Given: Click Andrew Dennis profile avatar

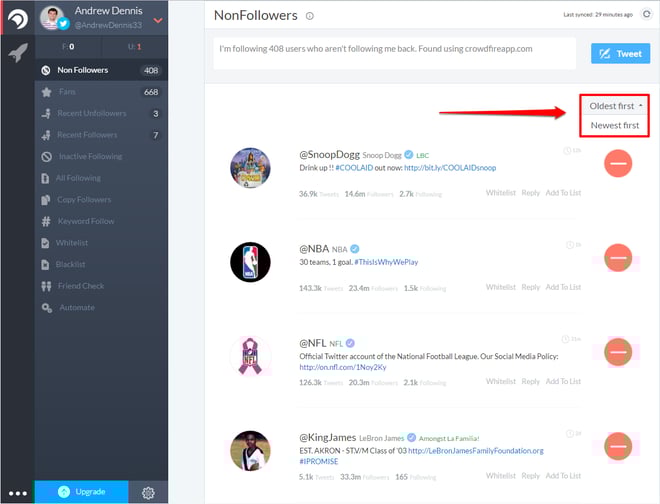Looking at the screenshot, I should [x=51, y=18].
